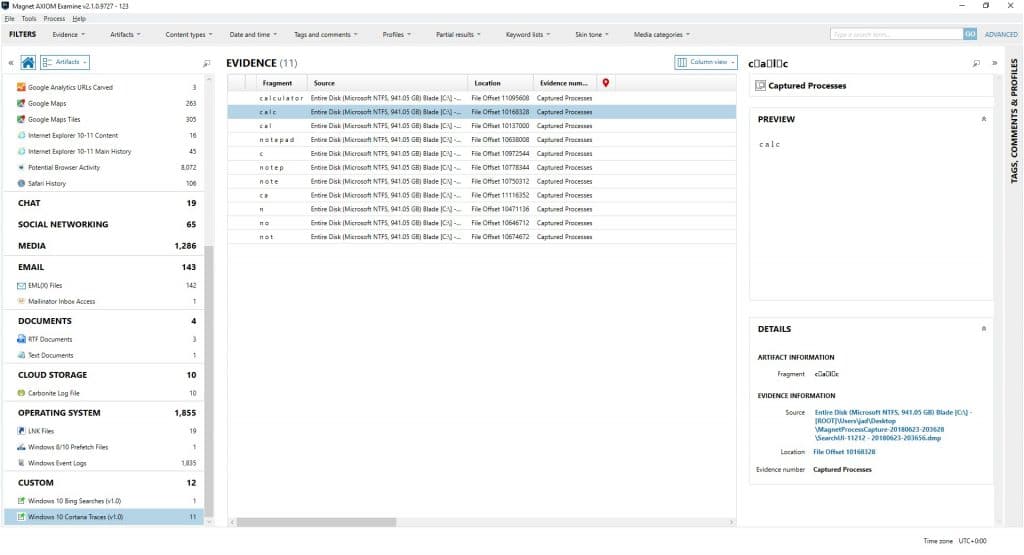Open Internet Explorer 10-11 Content icon
Viewport: 1024px width, 555px height.
click(x=21, y=135)
